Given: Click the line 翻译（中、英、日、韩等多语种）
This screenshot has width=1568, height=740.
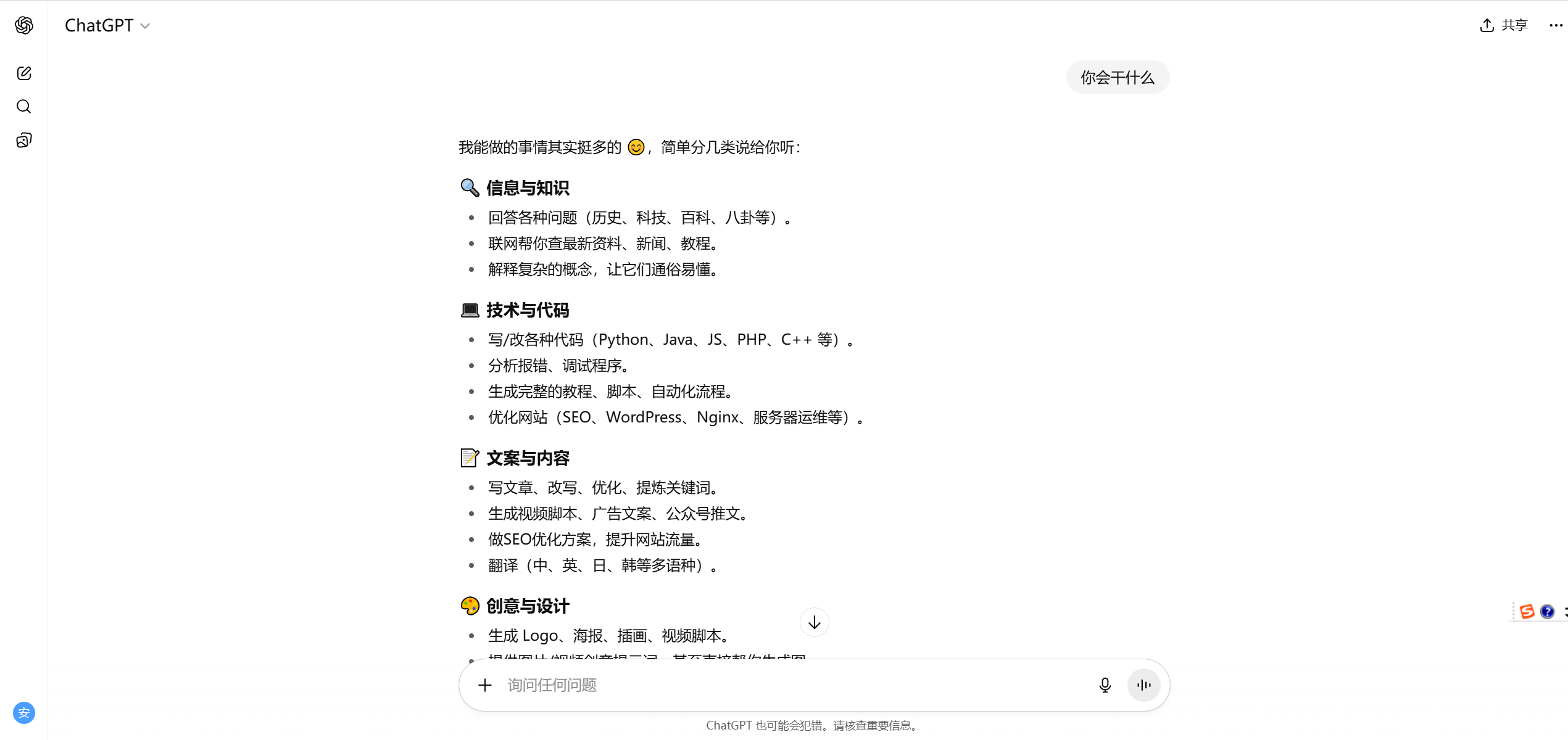Looking at the screenshot, I should point(604,565).
